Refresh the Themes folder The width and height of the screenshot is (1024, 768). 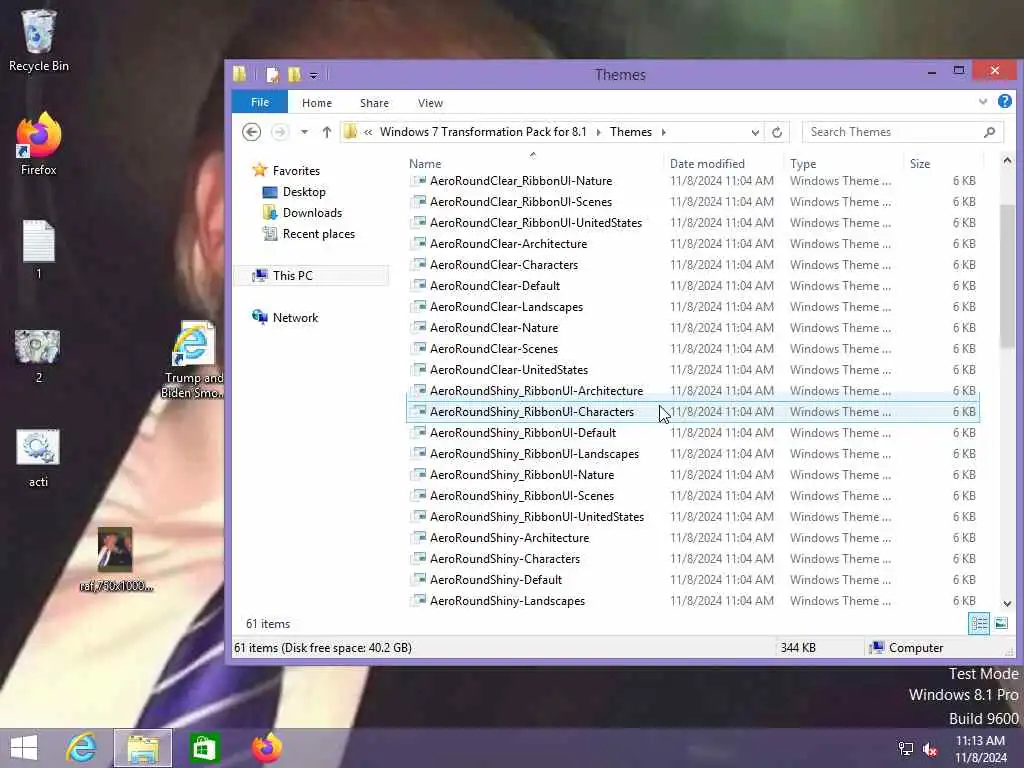click(x=777, y=133)
